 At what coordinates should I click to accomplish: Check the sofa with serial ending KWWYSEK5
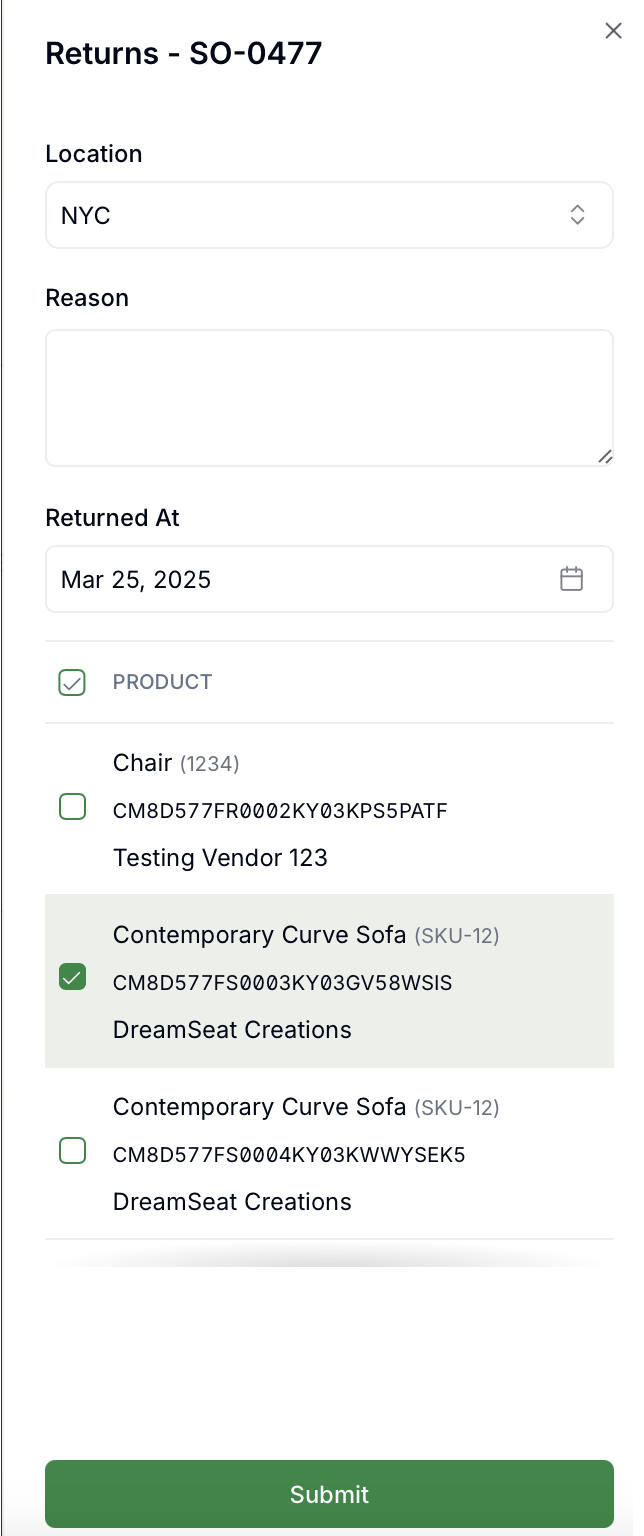72,1151
